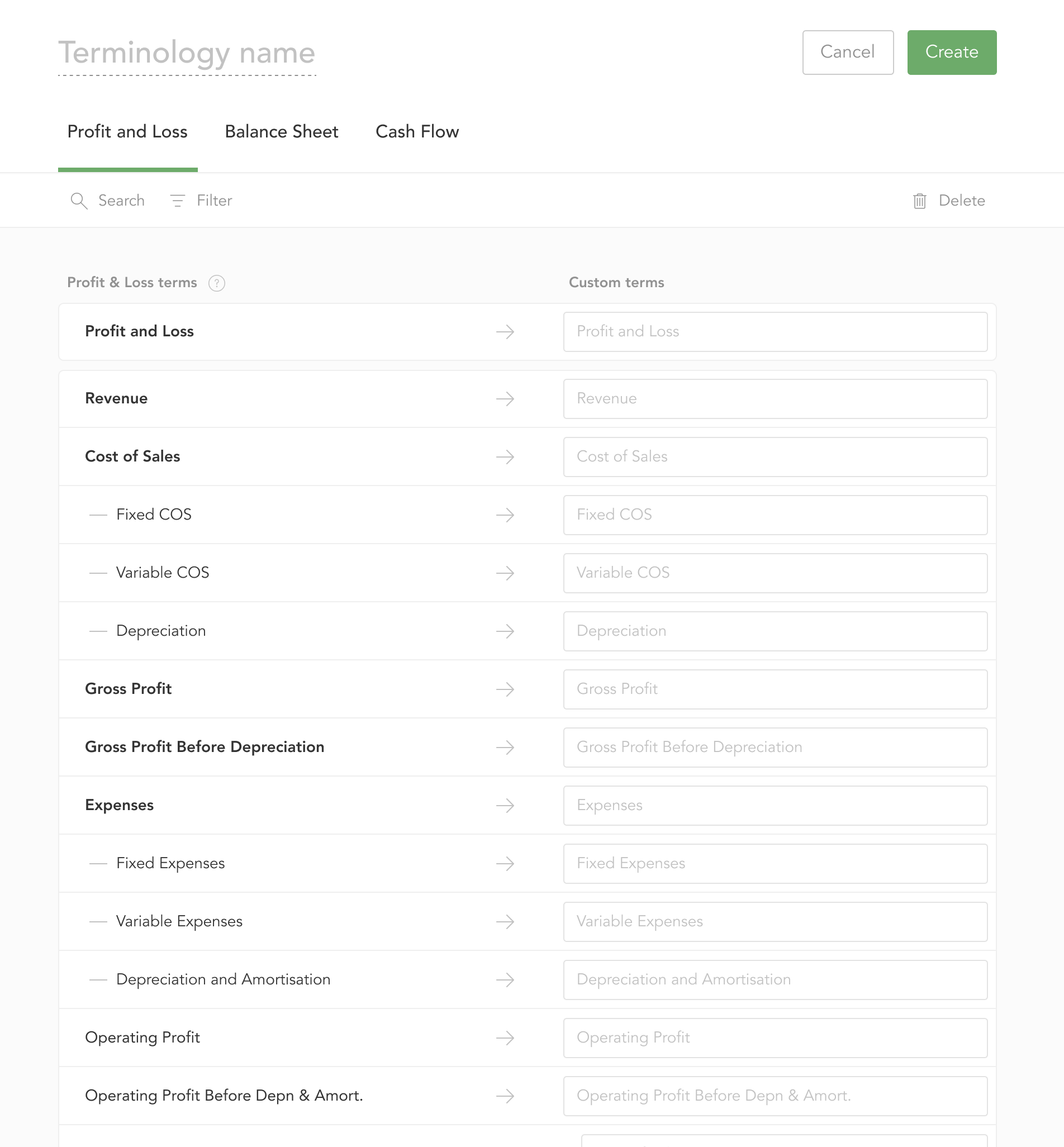Click the arrow beside Operating Profit
The width and height of the screenshot is (1064, 1147).
coord(505,1038)
